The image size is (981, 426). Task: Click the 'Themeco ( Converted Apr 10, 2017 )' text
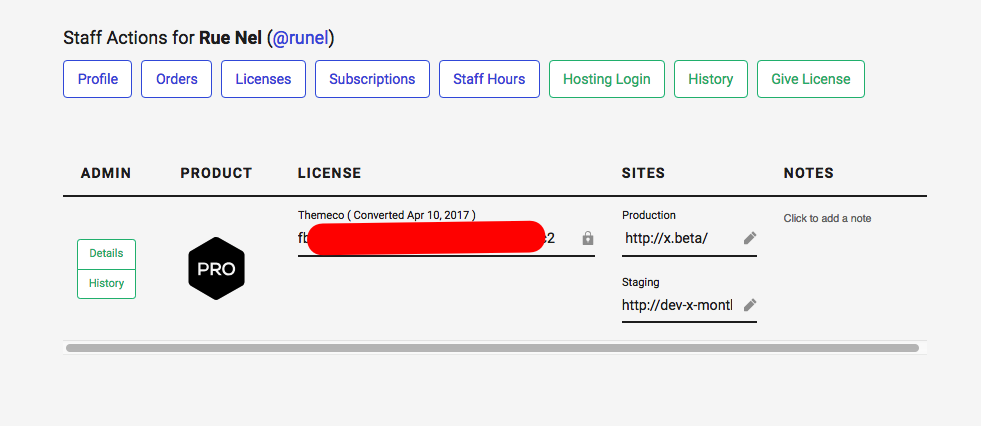tap(387, 215)
